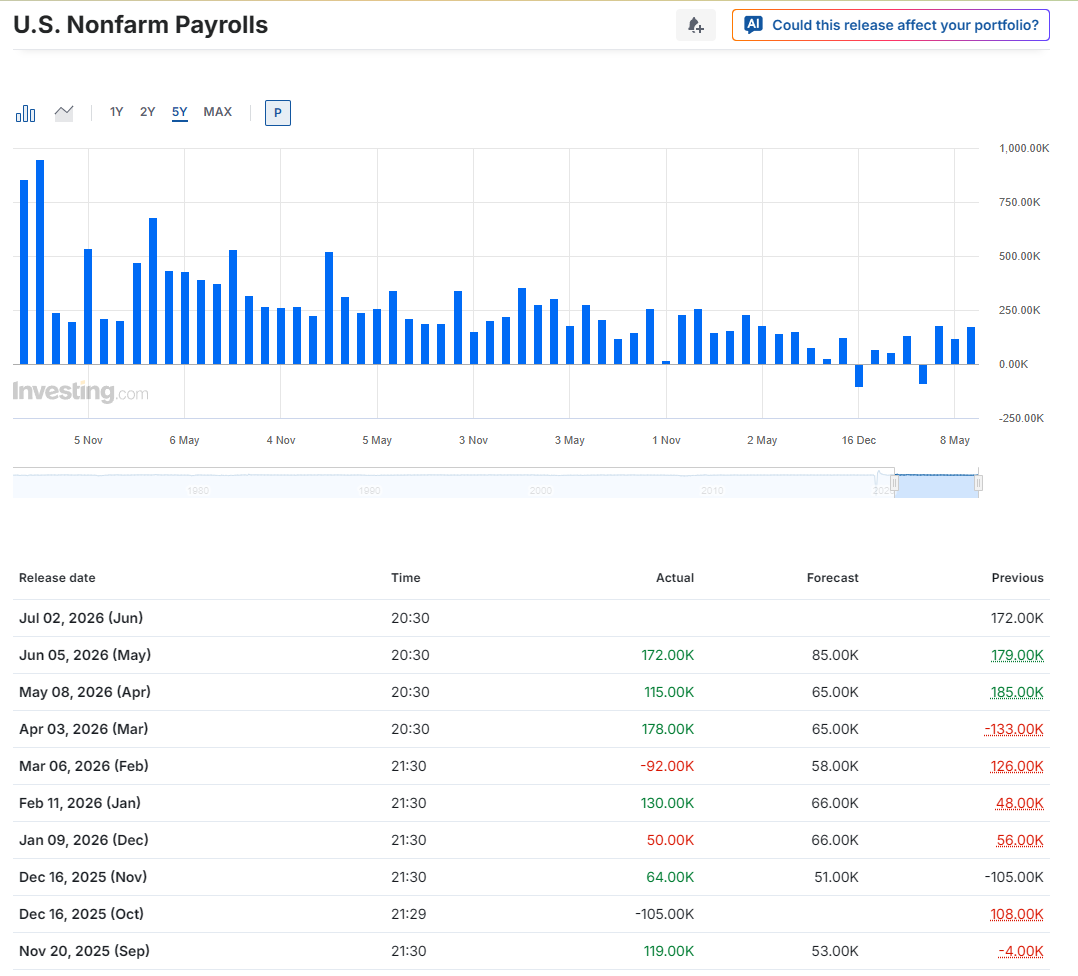Click revised previous value 179.00K
Screen dimensions: 1078x976
tap(1017, 655)
